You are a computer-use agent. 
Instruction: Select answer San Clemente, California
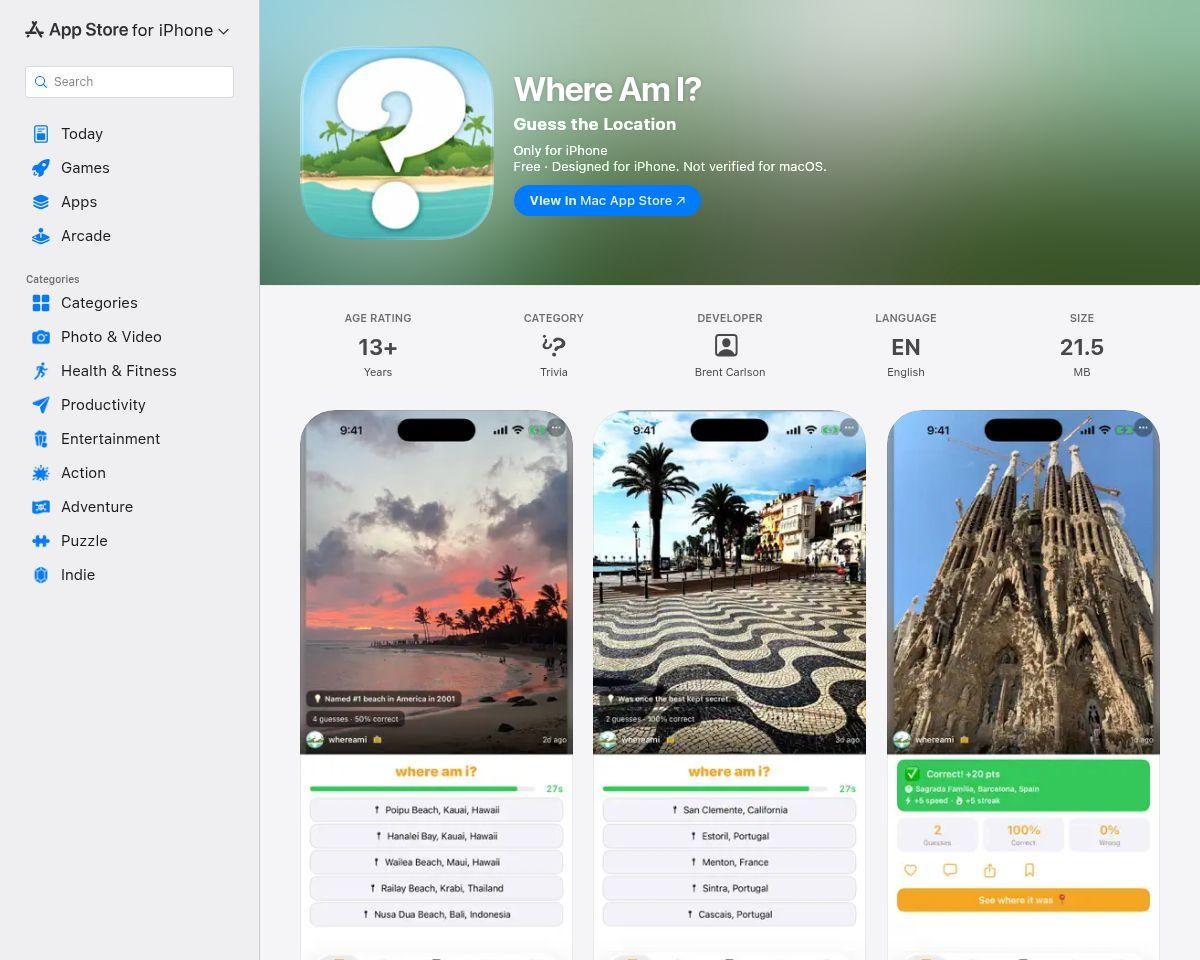point(729,810)
